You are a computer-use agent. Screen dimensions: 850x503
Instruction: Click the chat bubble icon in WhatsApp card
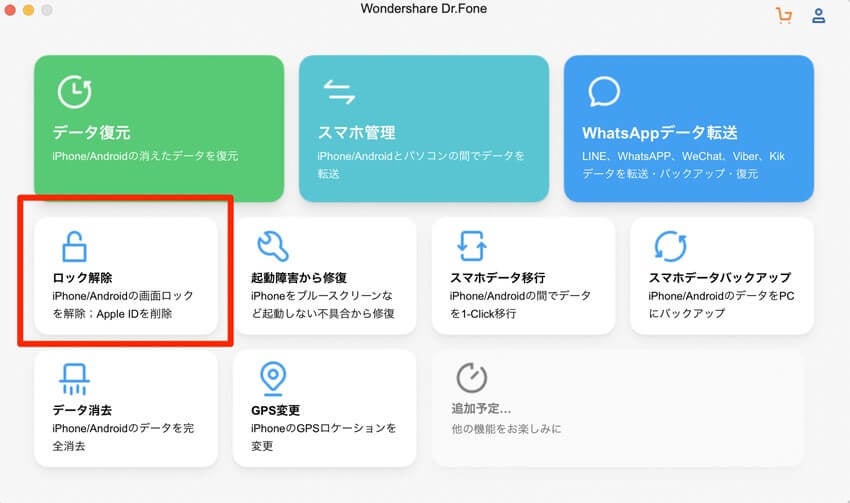(604, 92)
